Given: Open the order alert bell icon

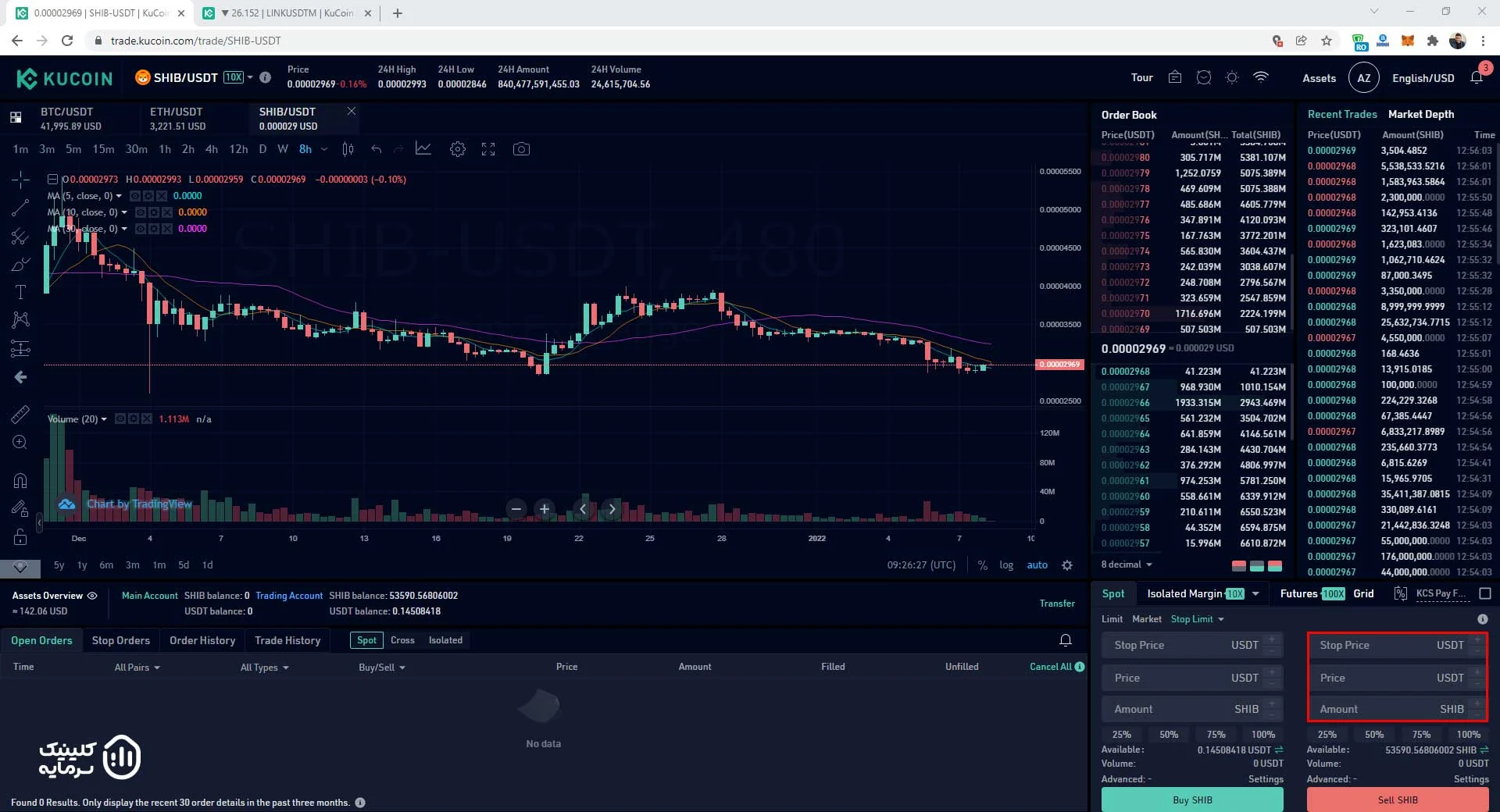Looking at the screenshot, I should click(x=1066, y=640).
